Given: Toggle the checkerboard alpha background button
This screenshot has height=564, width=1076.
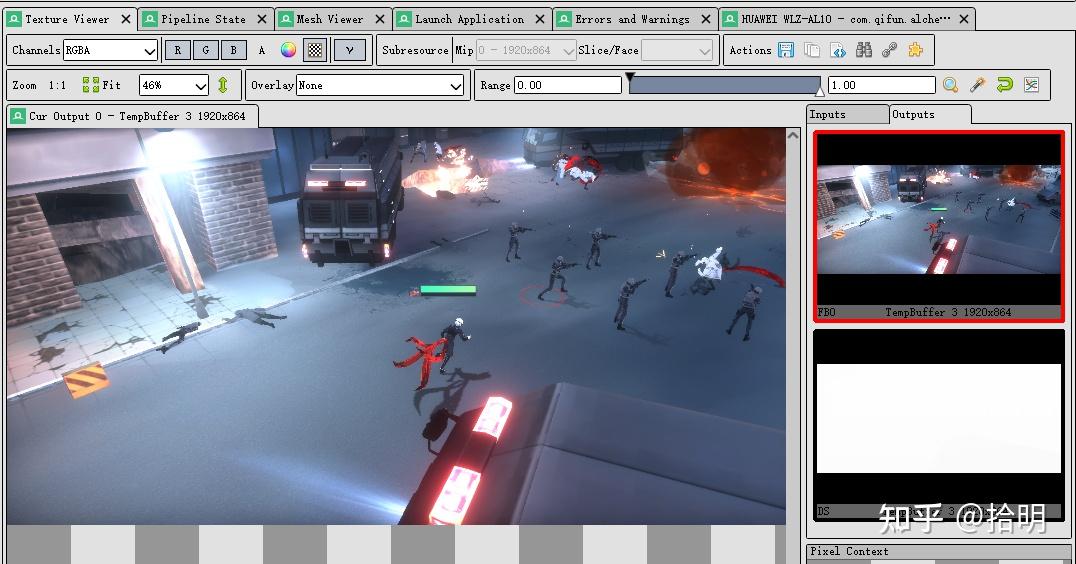Looking at the screenshot, I should coord(315,50).
